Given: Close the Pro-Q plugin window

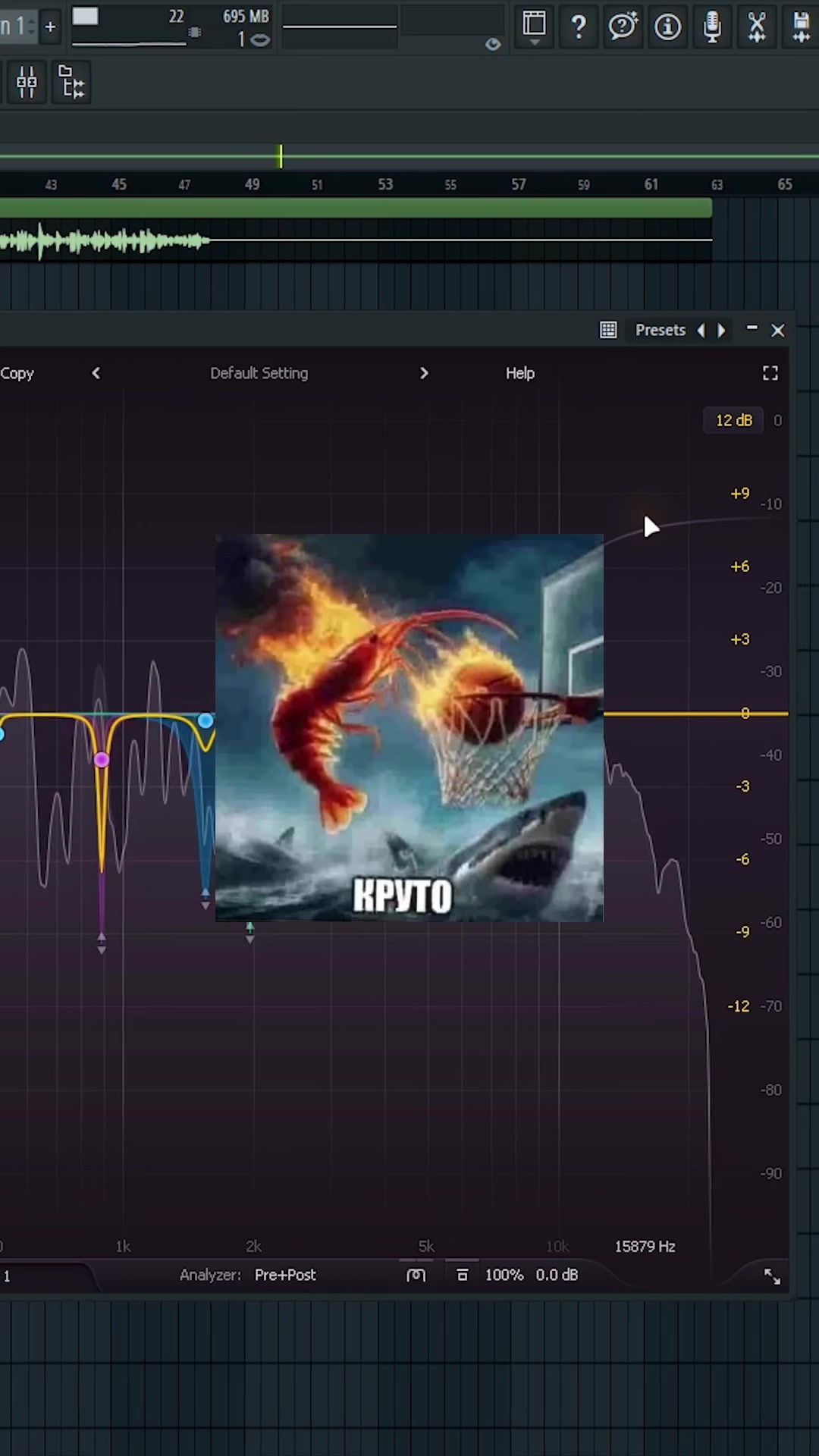Looking at the screenshot, I should coord(777,330).
